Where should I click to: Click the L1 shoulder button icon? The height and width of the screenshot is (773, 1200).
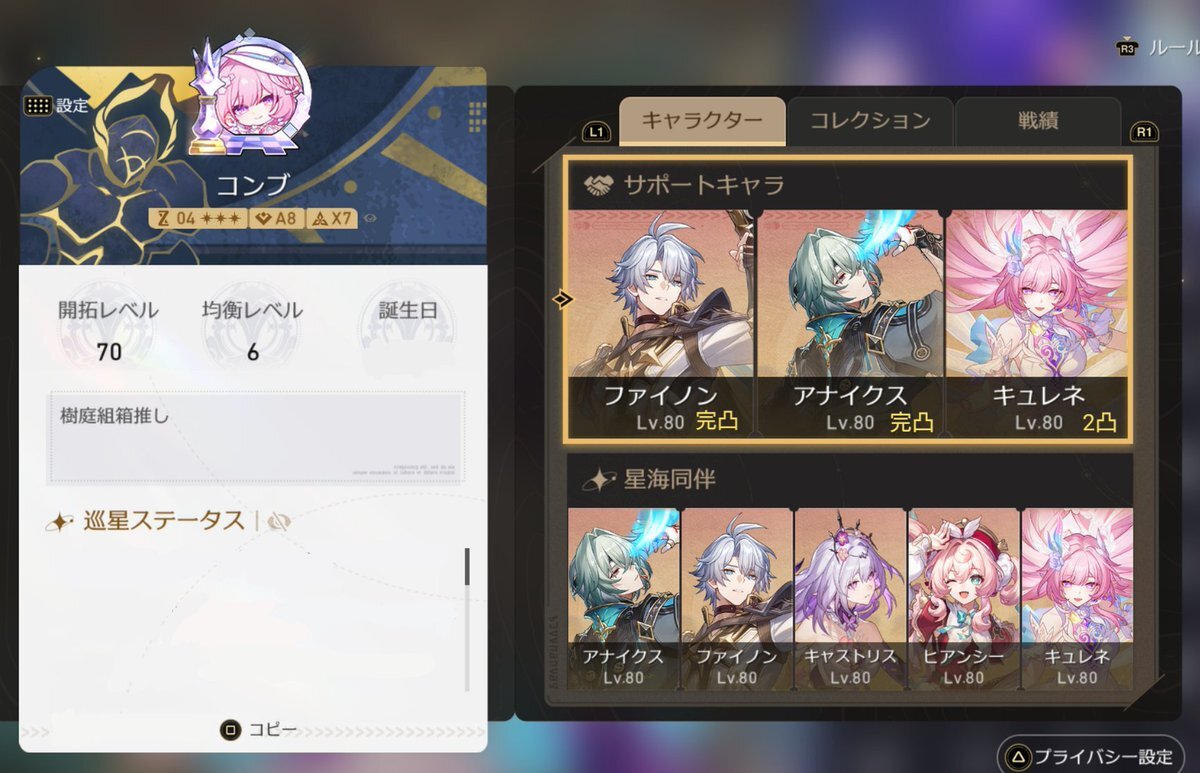[596, 132]
